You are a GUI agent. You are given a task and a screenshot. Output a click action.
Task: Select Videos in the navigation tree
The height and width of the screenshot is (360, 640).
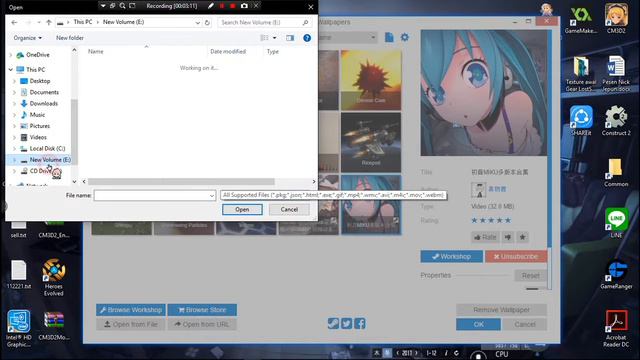38,137
